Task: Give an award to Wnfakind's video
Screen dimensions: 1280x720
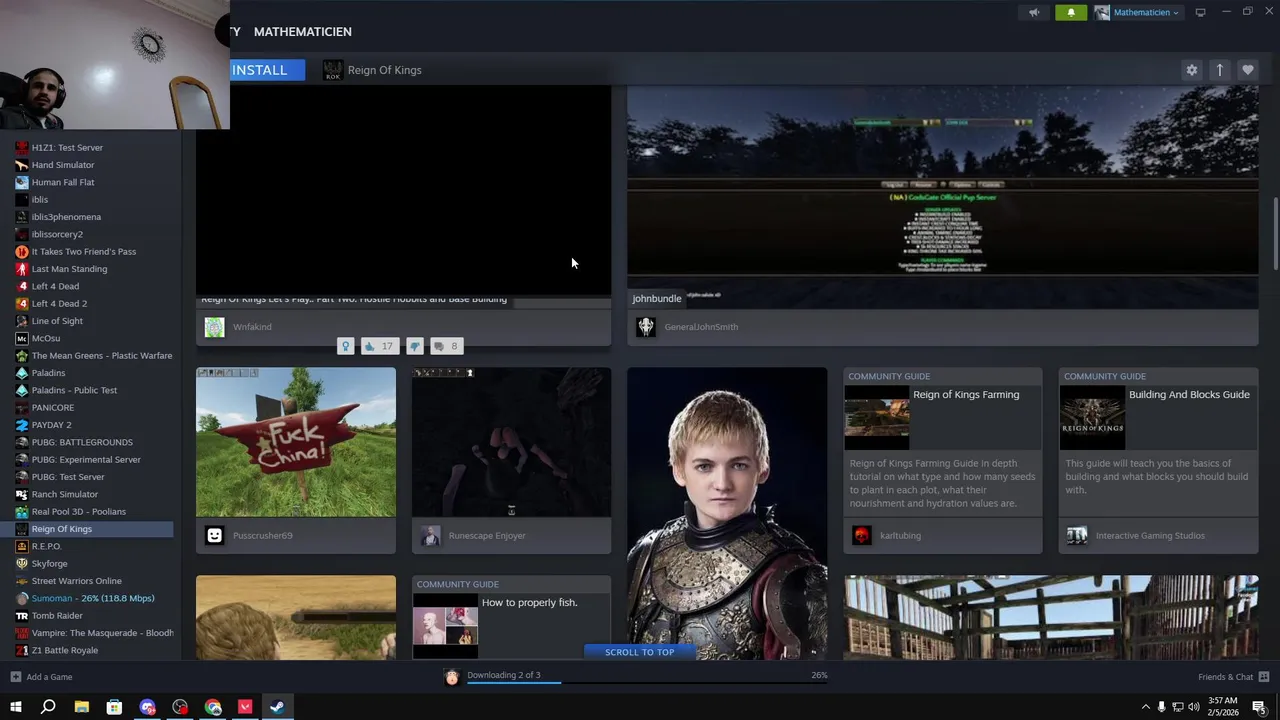Action: [346, 346]
